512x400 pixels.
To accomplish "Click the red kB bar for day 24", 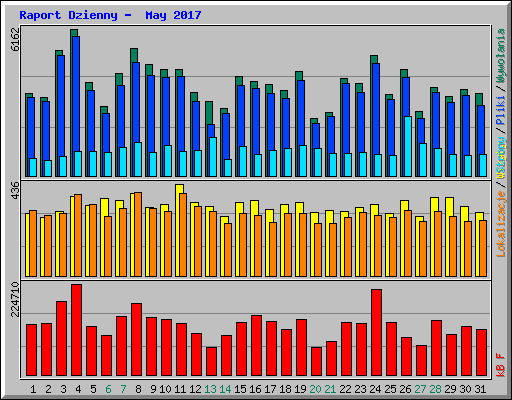I will [376, 333].
